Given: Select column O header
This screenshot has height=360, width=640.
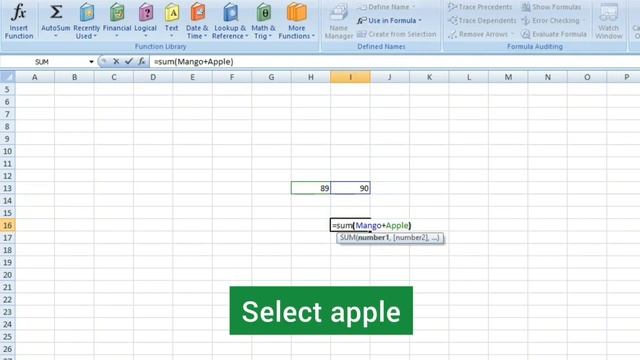Looking at the screenshot, I should (x=587, y=77).
